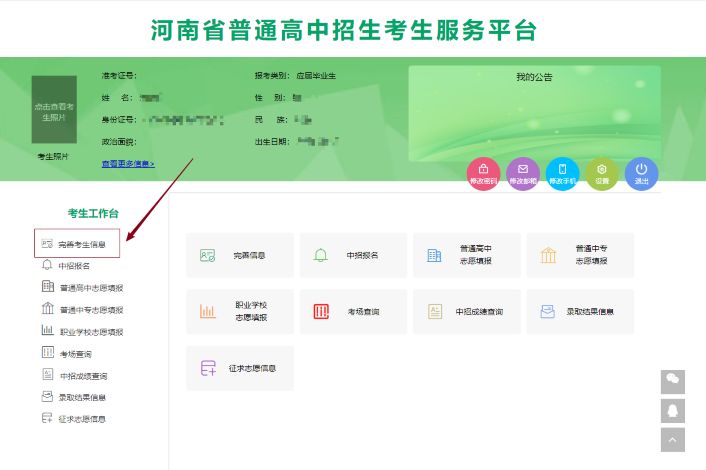Open the QQ floating icon
This screenshot has height=470, width=706.
click(673, 411)
